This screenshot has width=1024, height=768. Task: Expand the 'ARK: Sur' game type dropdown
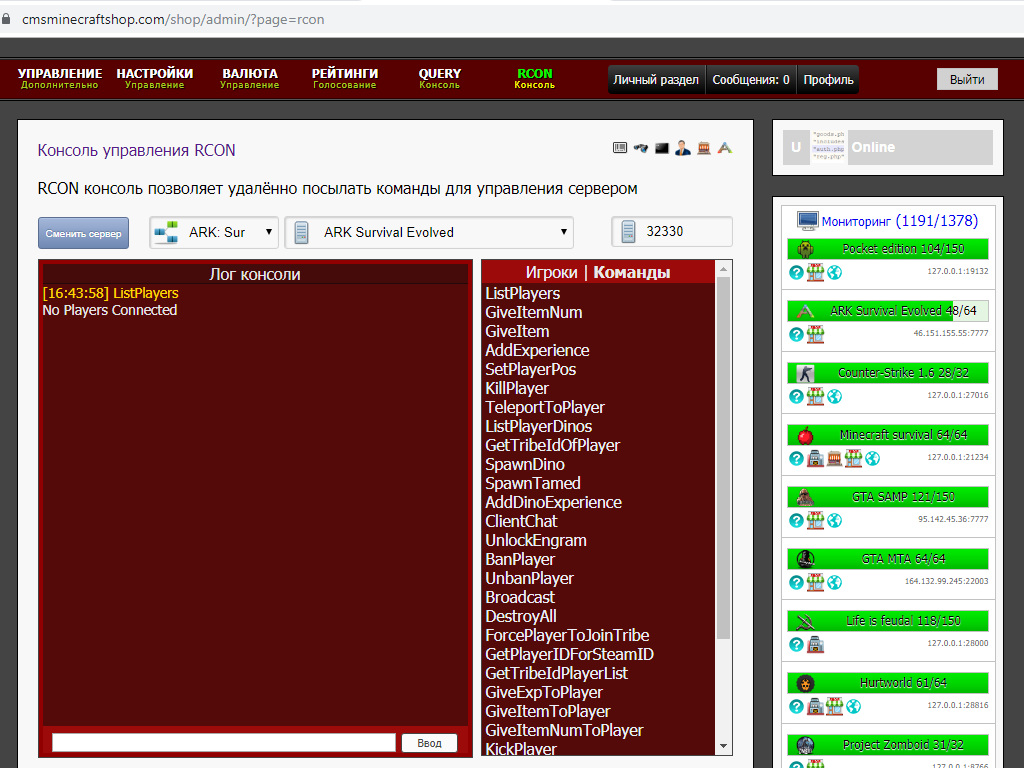pos(214,232)
